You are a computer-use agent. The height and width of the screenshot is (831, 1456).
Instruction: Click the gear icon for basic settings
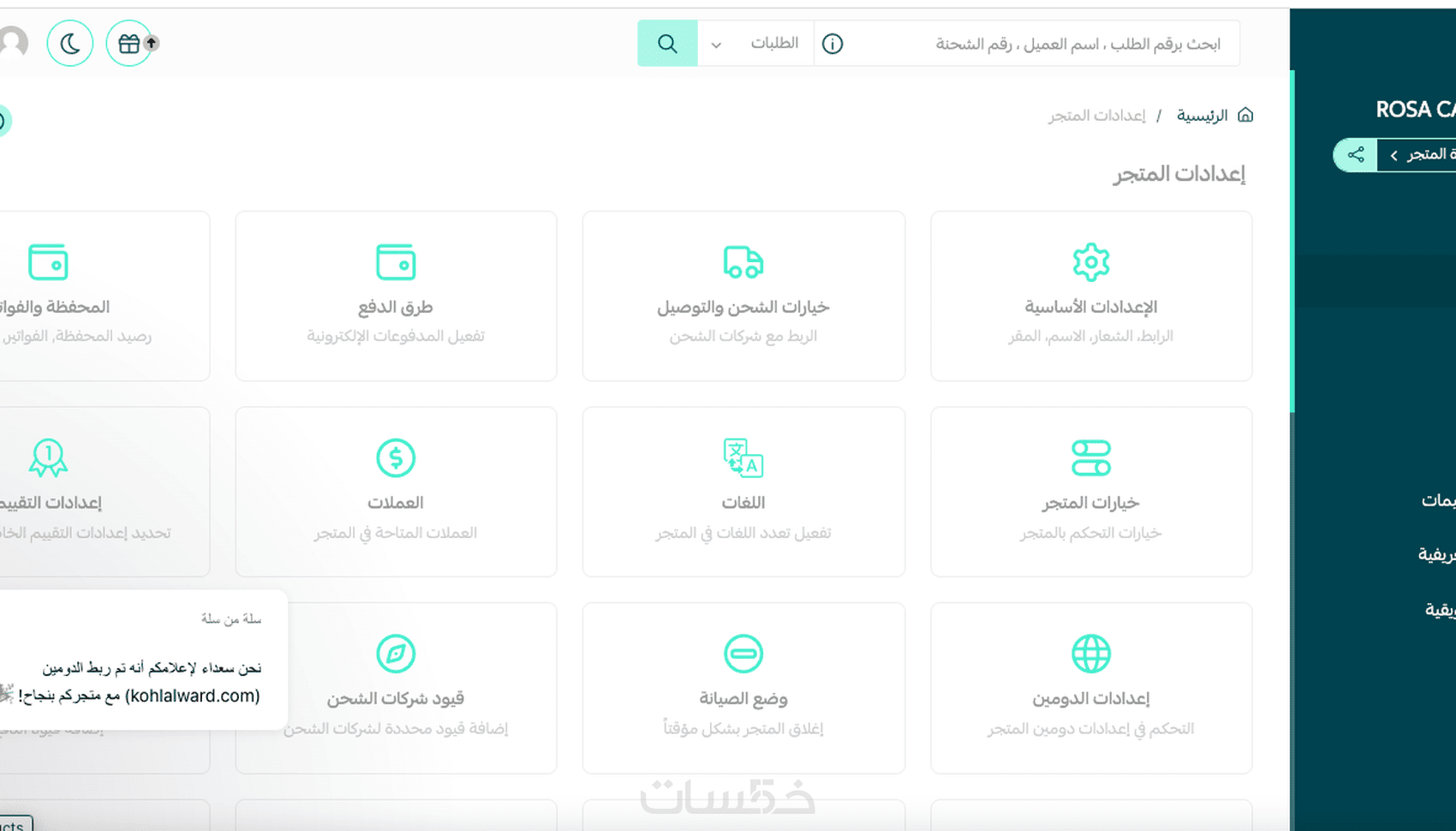coord(1091,262)
